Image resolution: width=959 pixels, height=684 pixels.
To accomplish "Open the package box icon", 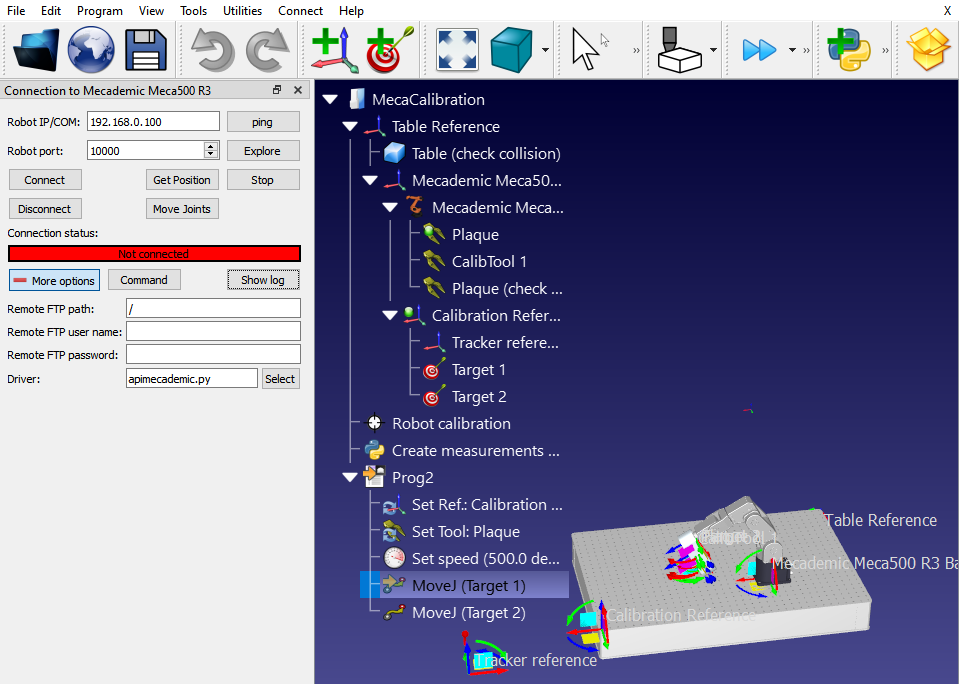I will tap(928, 50).
